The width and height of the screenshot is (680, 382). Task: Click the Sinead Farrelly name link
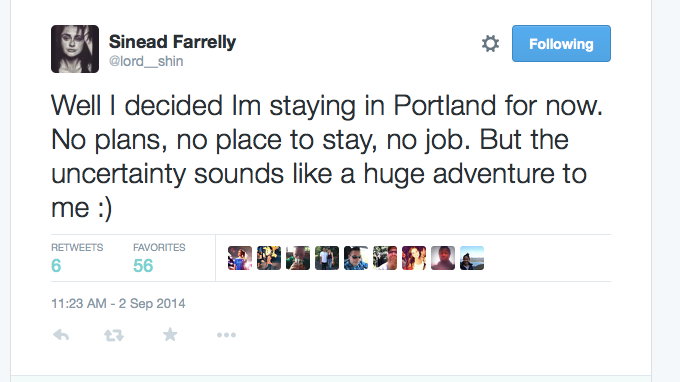172,42
